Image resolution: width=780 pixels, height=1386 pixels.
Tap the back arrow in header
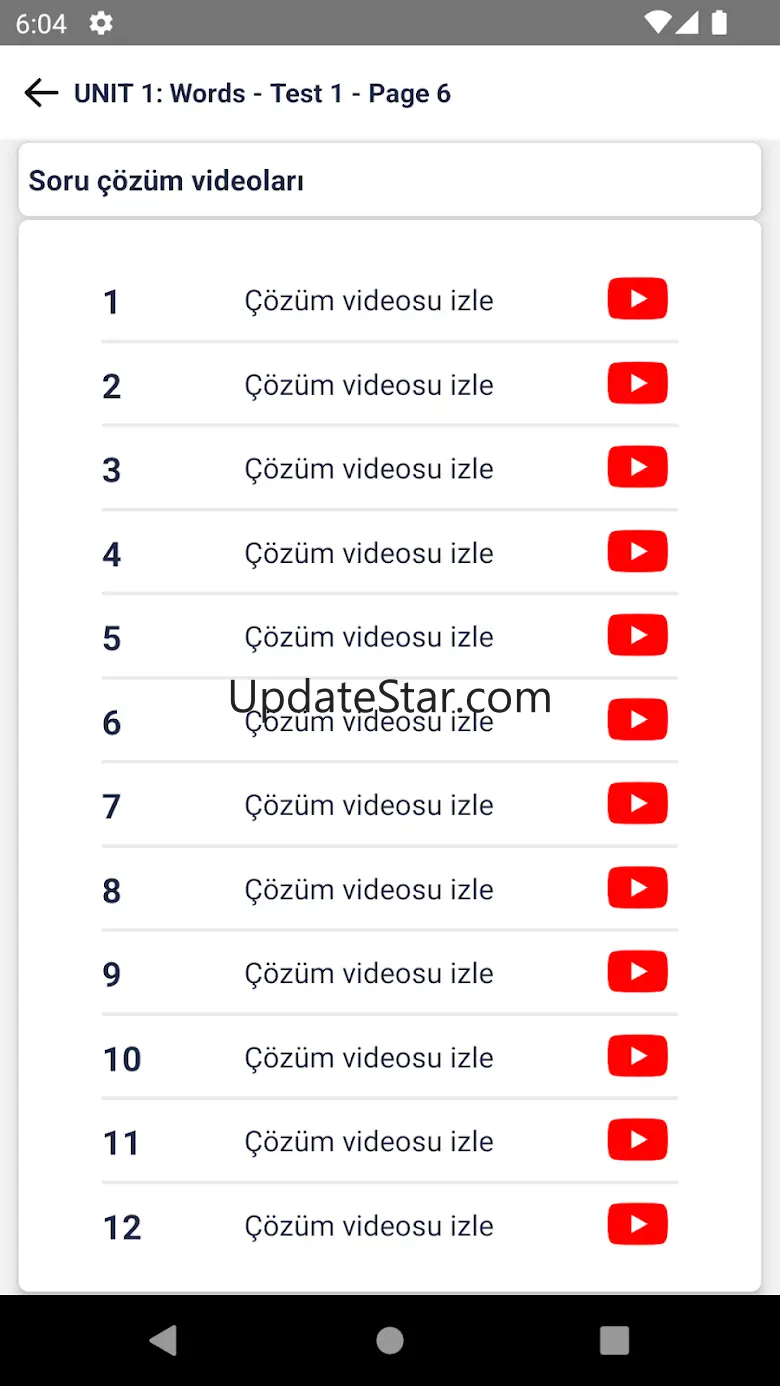41,93
